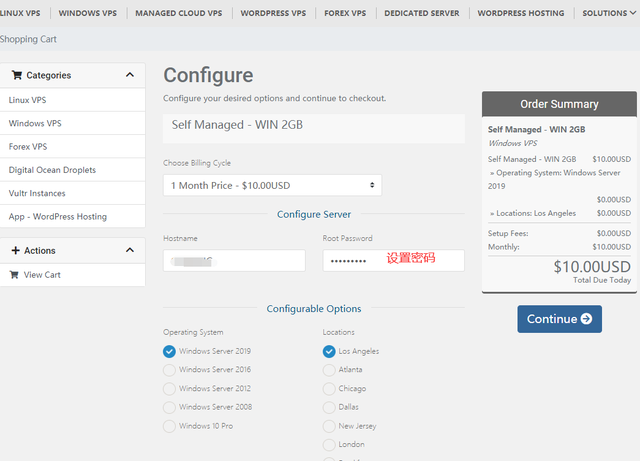The image size is (640, 461).
Task: Select Windows 10 Pro option
Action: 169,426
